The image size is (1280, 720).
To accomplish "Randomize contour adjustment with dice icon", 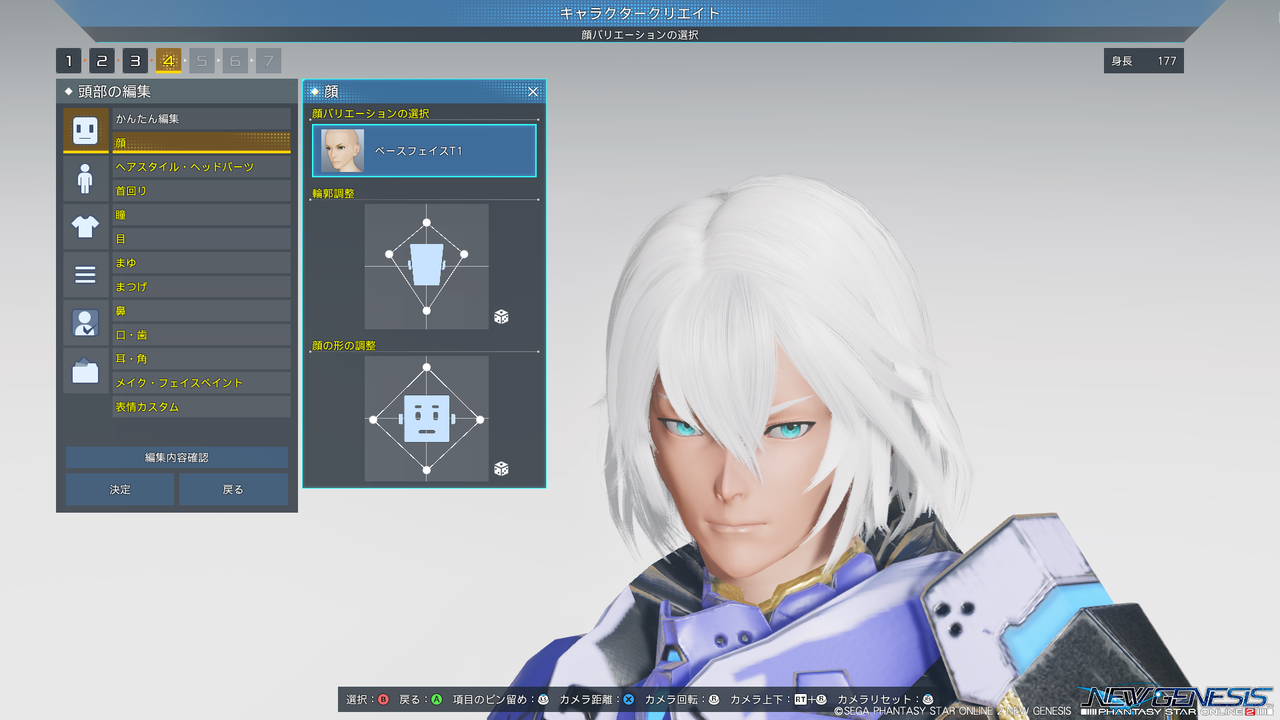I will [x=501, y=317].
